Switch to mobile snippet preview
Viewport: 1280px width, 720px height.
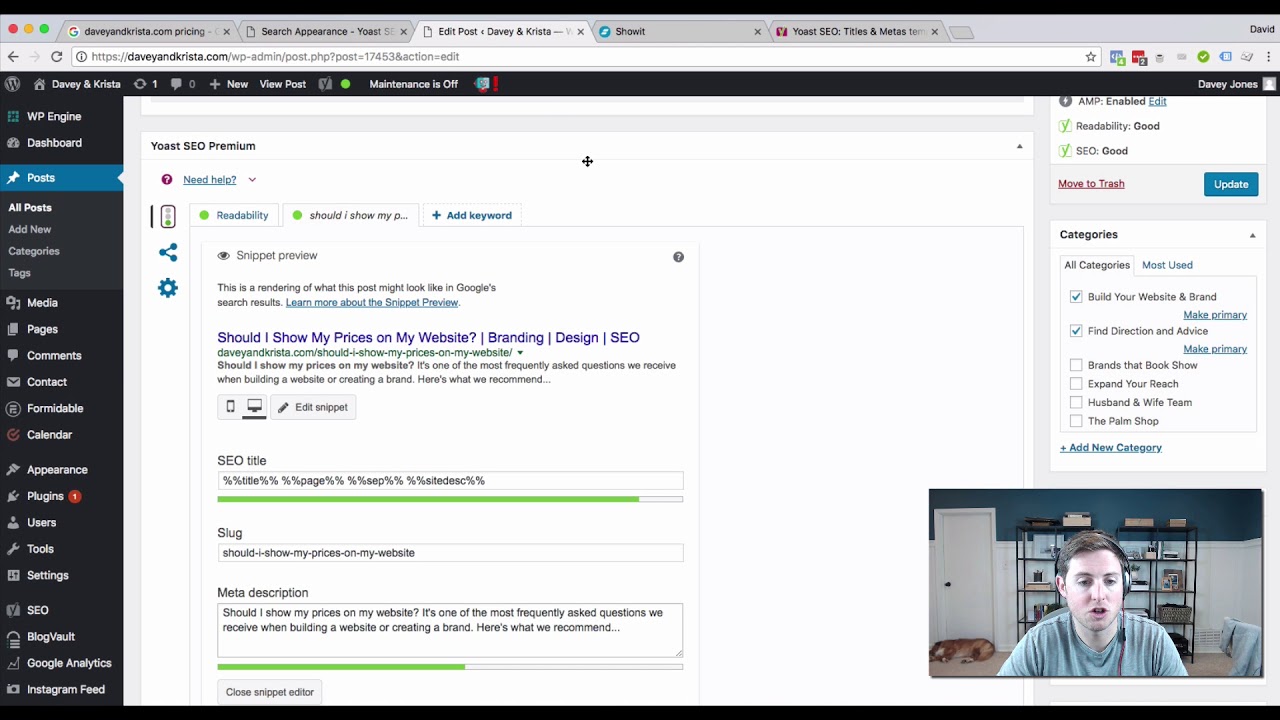[x=230, y=407]
